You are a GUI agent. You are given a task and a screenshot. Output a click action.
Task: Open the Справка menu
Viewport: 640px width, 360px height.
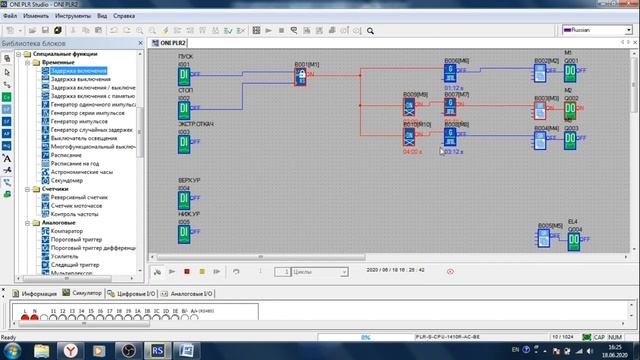pyautogui.click(x=124, y=16)
